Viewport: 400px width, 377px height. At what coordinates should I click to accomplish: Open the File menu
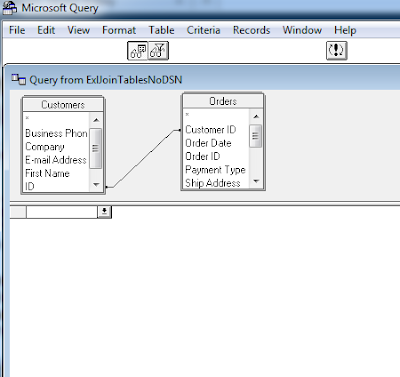(17, 30)
